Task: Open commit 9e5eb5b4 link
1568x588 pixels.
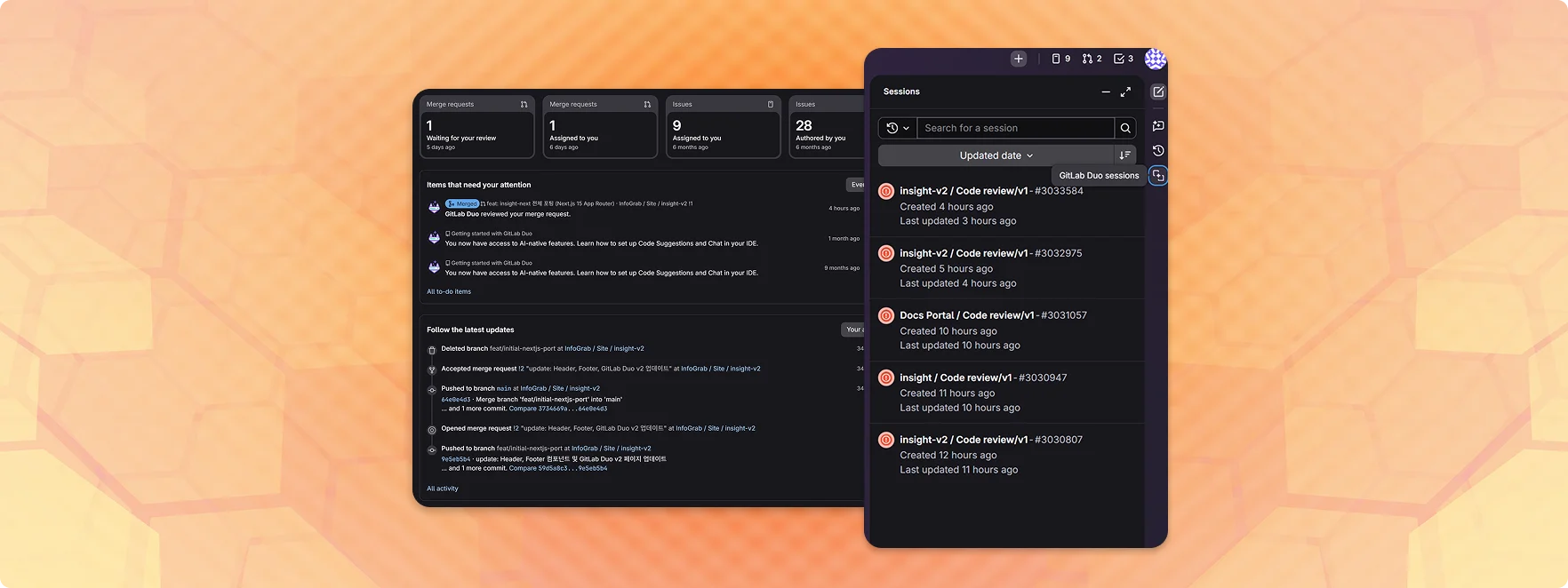Action: (x=456, y=459)
